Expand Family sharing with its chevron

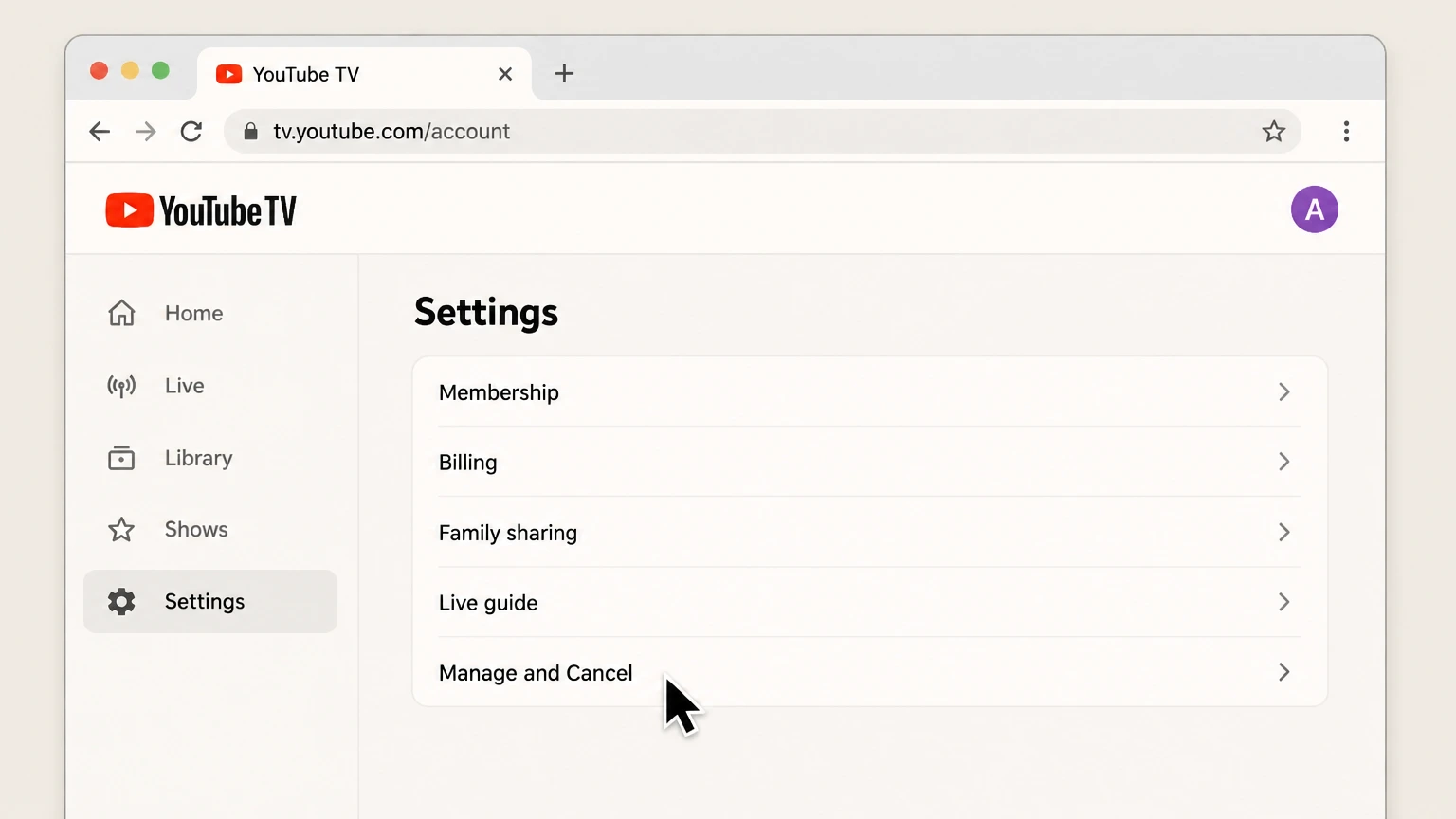pyautogui.click(x=1284, y=532)
